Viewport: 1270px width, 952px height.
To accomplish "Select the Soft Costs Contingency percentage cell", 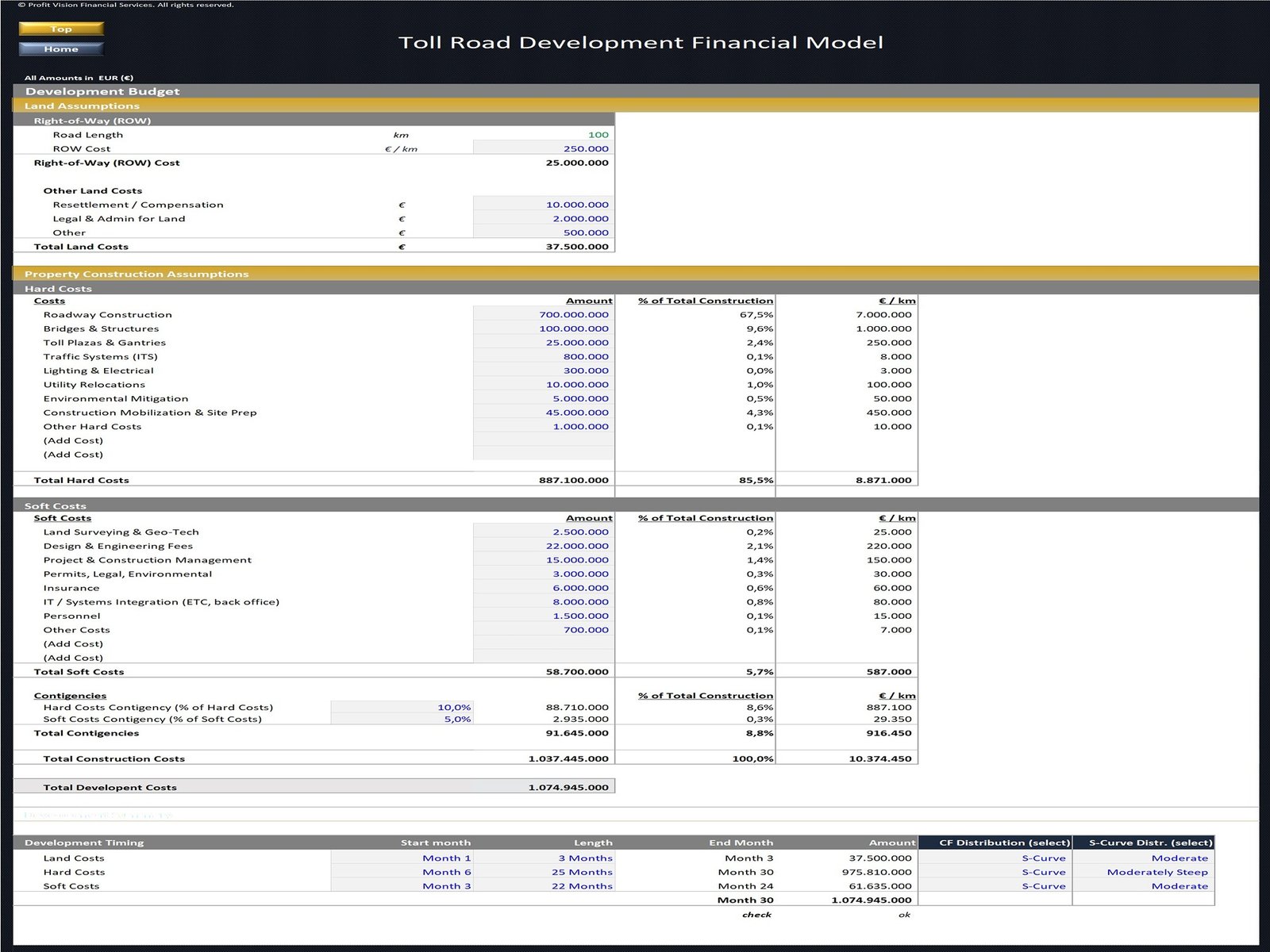I will pyautogui.click(x=402, y=719).
